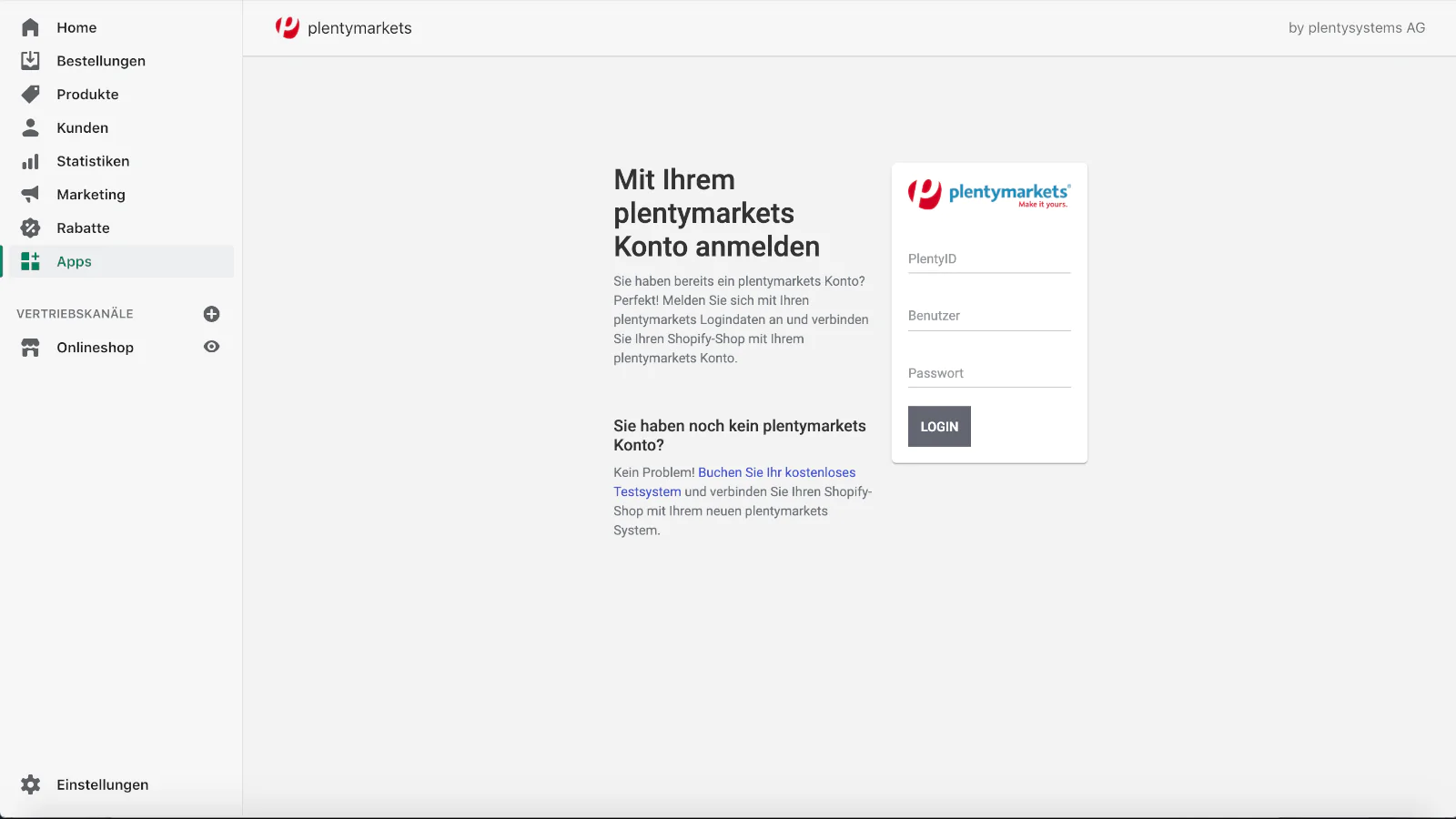Click the Apps grid icon
The width and height of the screenshot is (1456, 819).
pyautogui.click(x=30, y=261)
